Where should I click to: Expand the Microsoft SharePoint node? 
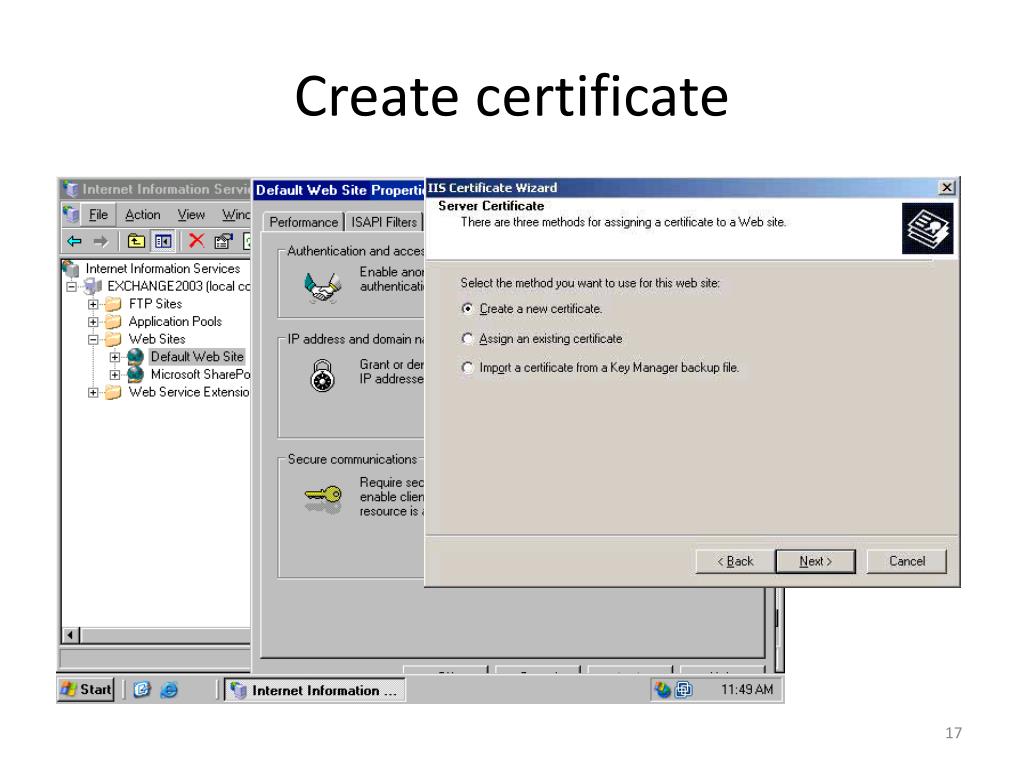[x=115, y=374]
